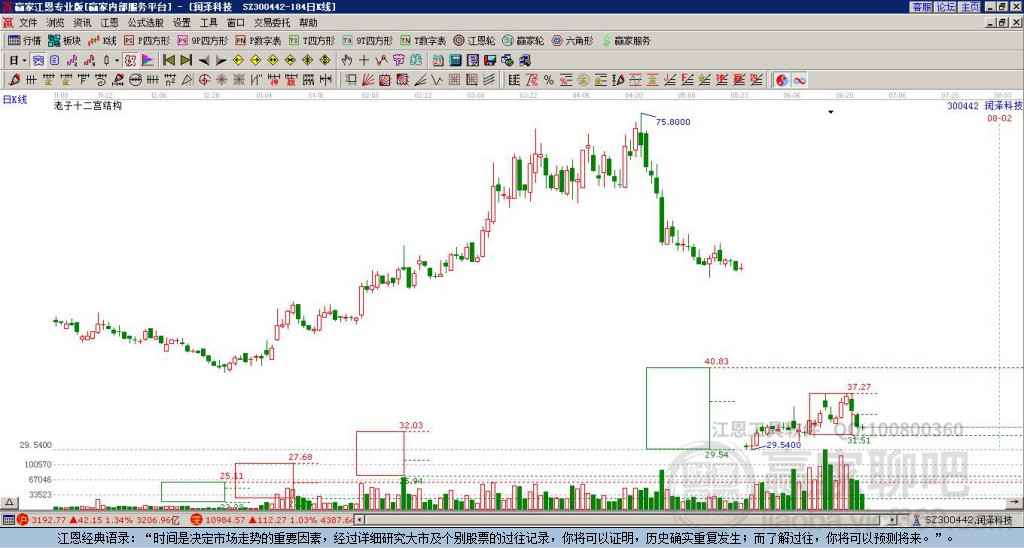Open the P数字表 tool
Screen dimensions: 1024x548
259,40
